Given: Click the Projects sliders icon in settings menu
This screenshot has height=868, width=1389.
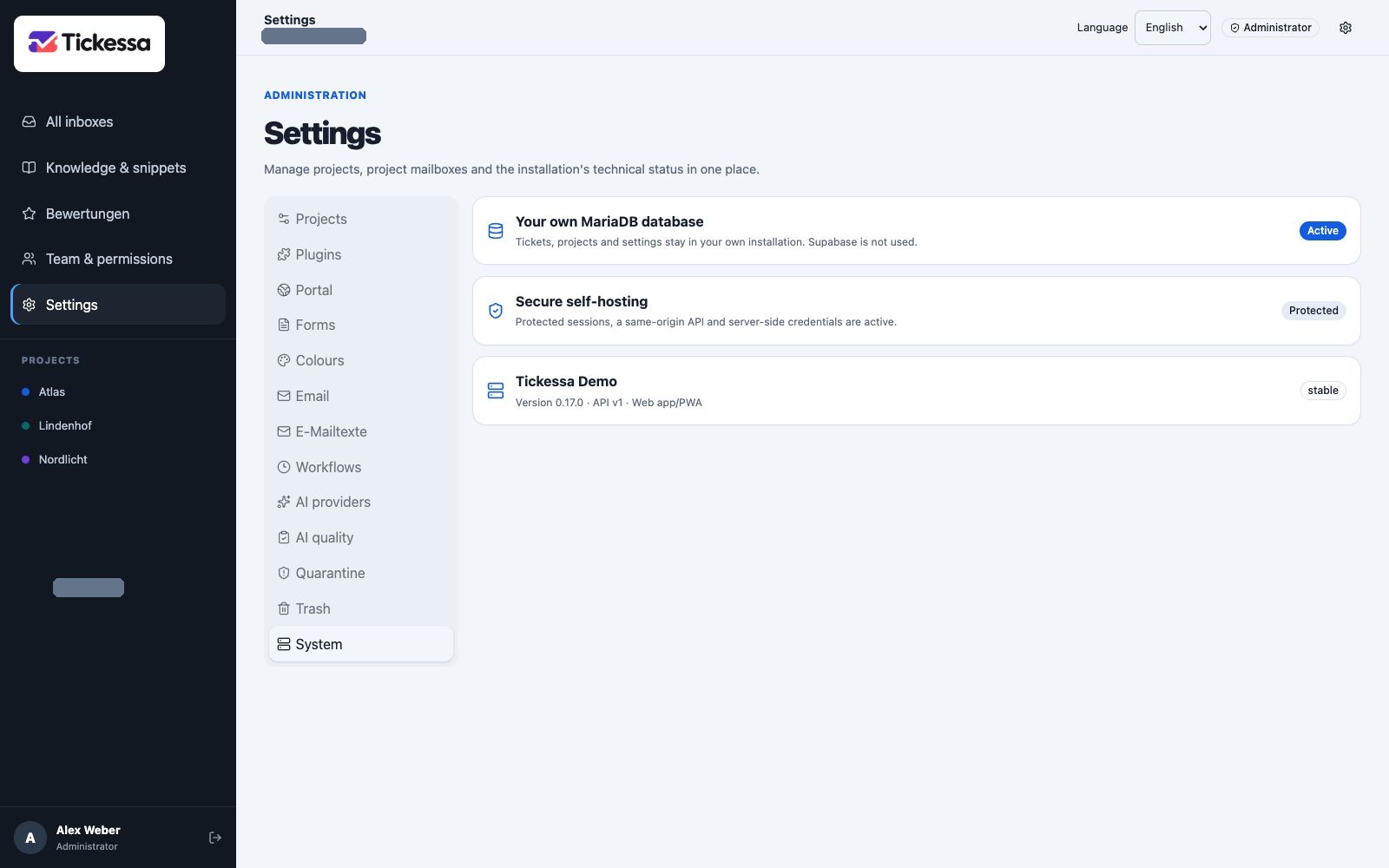Looking at the screenshot, I should click(284, 219).
